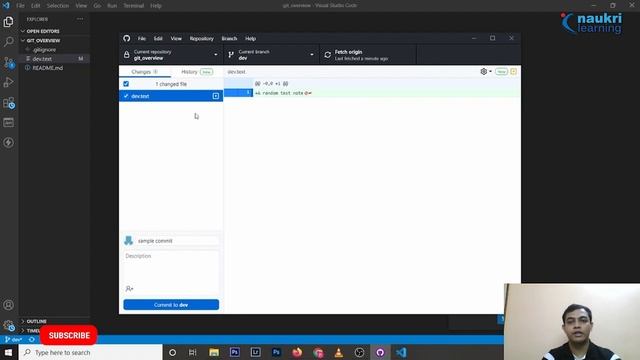Click synchronize changes icon in status bar
This screenshot has width=640, height=360.
tap(31, 339)
